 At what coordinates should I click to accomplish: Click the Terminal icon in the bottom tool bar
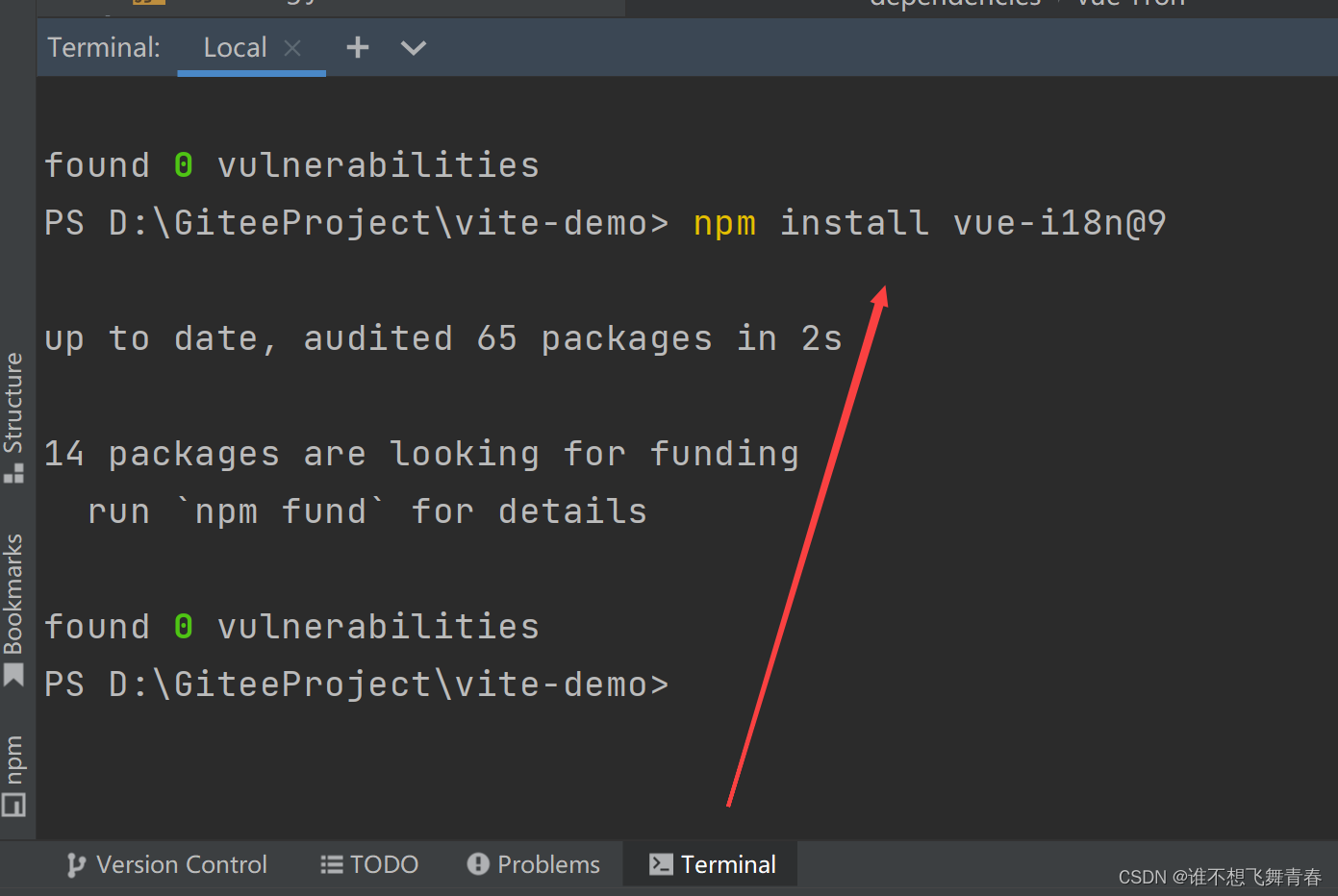[x=660, y=863]
